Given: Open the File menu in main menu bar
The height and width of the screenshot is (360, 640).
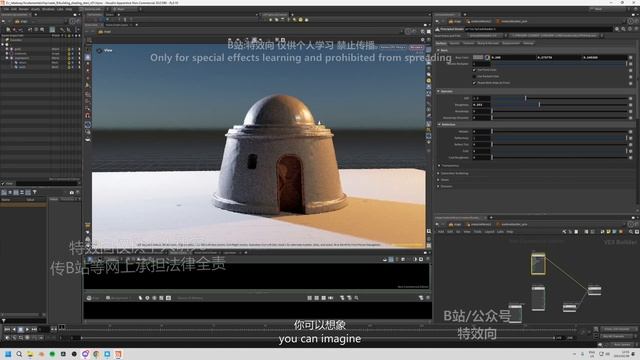Looking at the screenshot, I should [6, 9].
